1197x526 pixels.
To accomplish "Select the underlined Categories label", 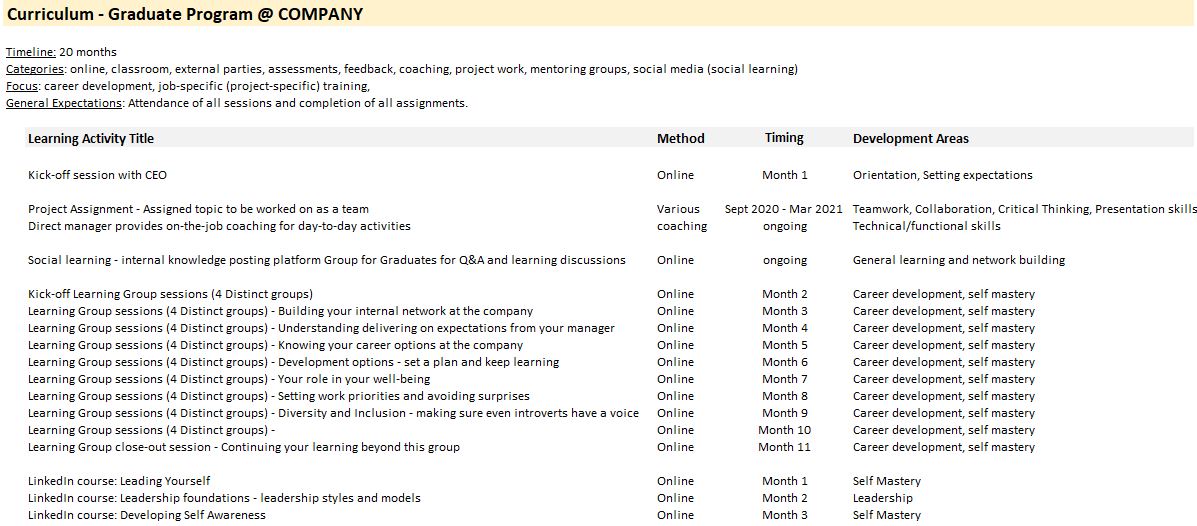I will click(x=36, y=69).
